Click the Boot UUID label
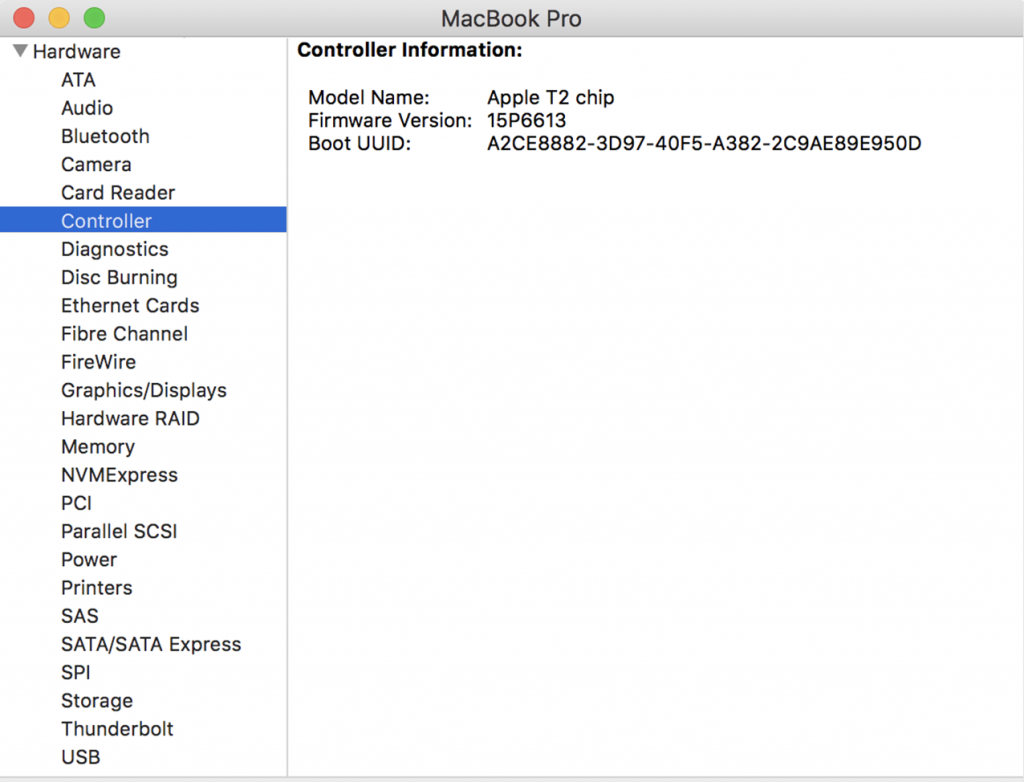The height and width of the screenshot is (782, 1024). click(x=360, y=143)
